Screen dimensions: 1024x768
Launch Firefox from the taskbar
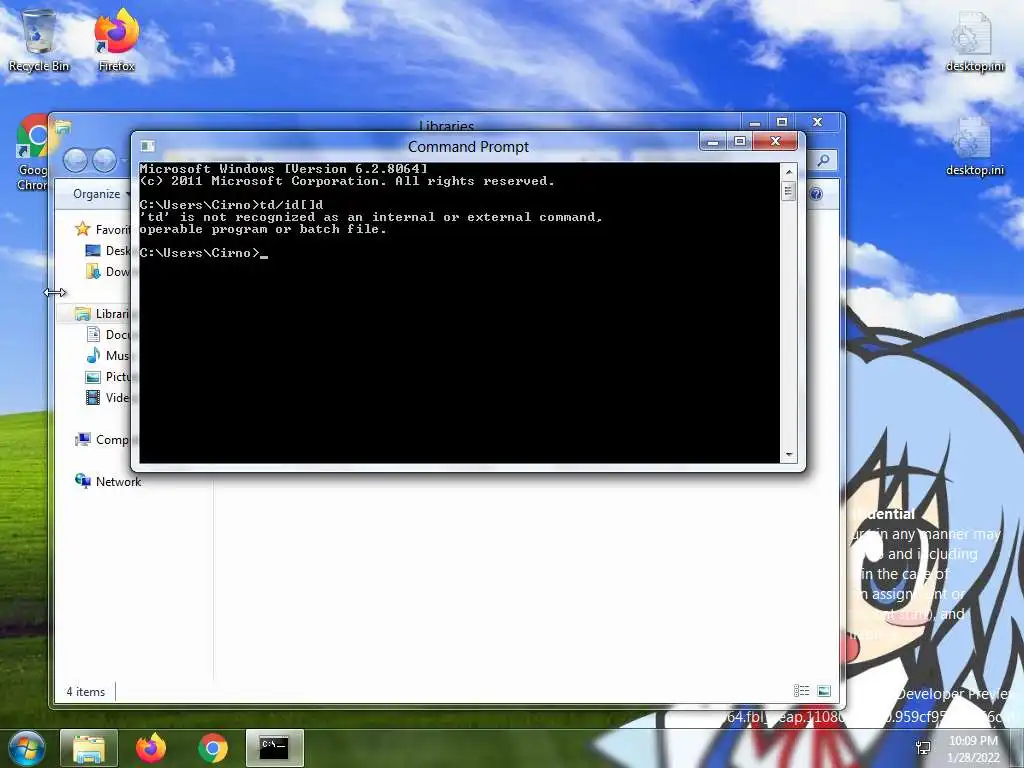[x=151, y=748]
